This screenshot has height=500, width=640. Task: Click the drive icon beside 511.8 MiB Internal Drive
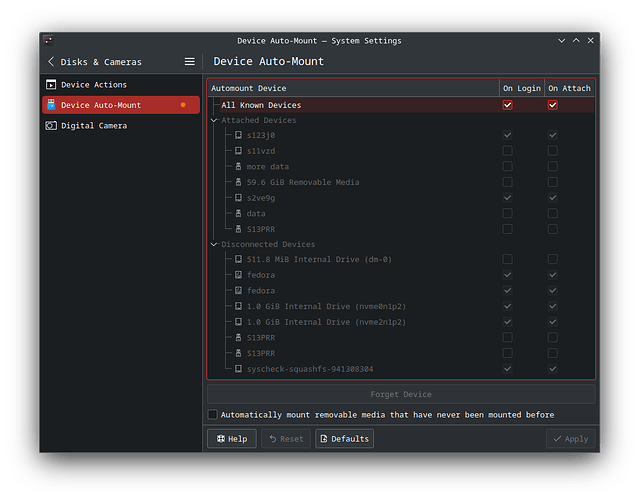click(238, 259)
